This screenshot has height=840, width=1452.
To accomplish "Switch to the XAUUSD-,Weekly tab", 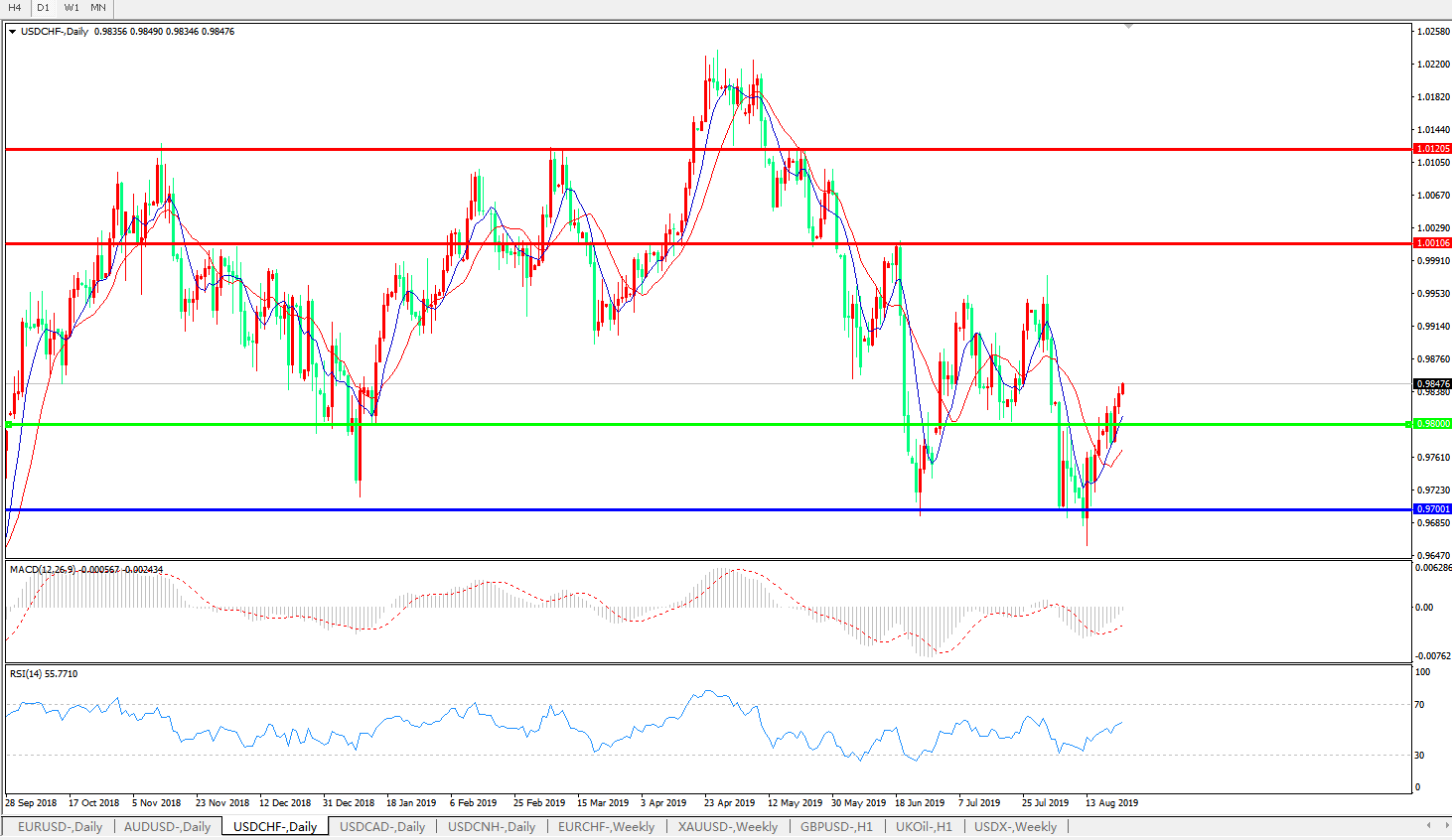I will (x=728, y=826).
